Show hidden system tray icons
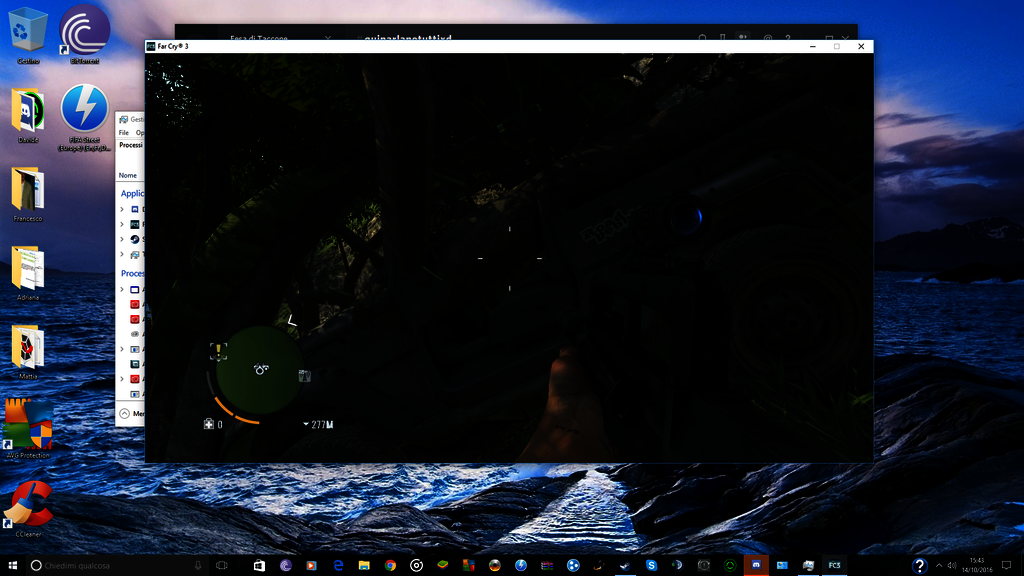This screenshot has height=576, width=1024. point(938,566)
